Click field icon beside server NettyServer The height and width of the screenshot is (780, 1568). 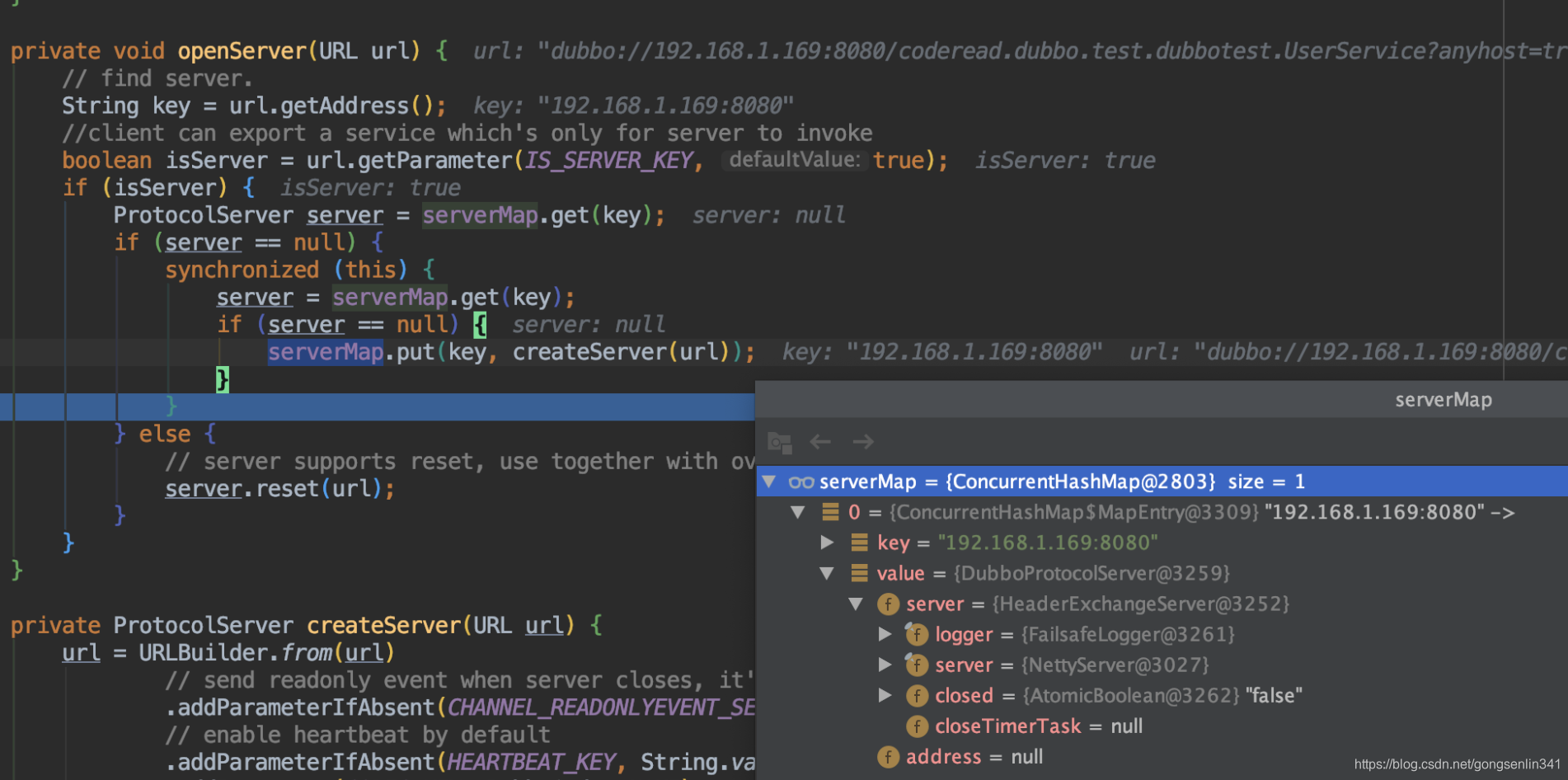(x=917, y=665)
